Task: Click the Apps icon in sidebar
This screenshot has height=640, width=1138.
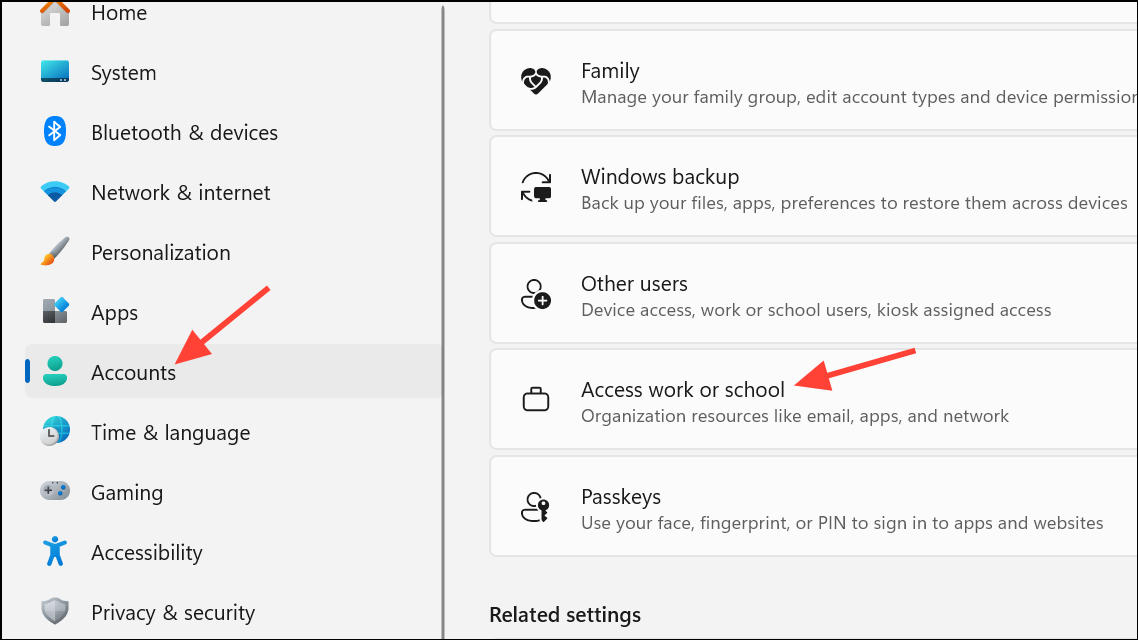Action: [x=53, y=312]
